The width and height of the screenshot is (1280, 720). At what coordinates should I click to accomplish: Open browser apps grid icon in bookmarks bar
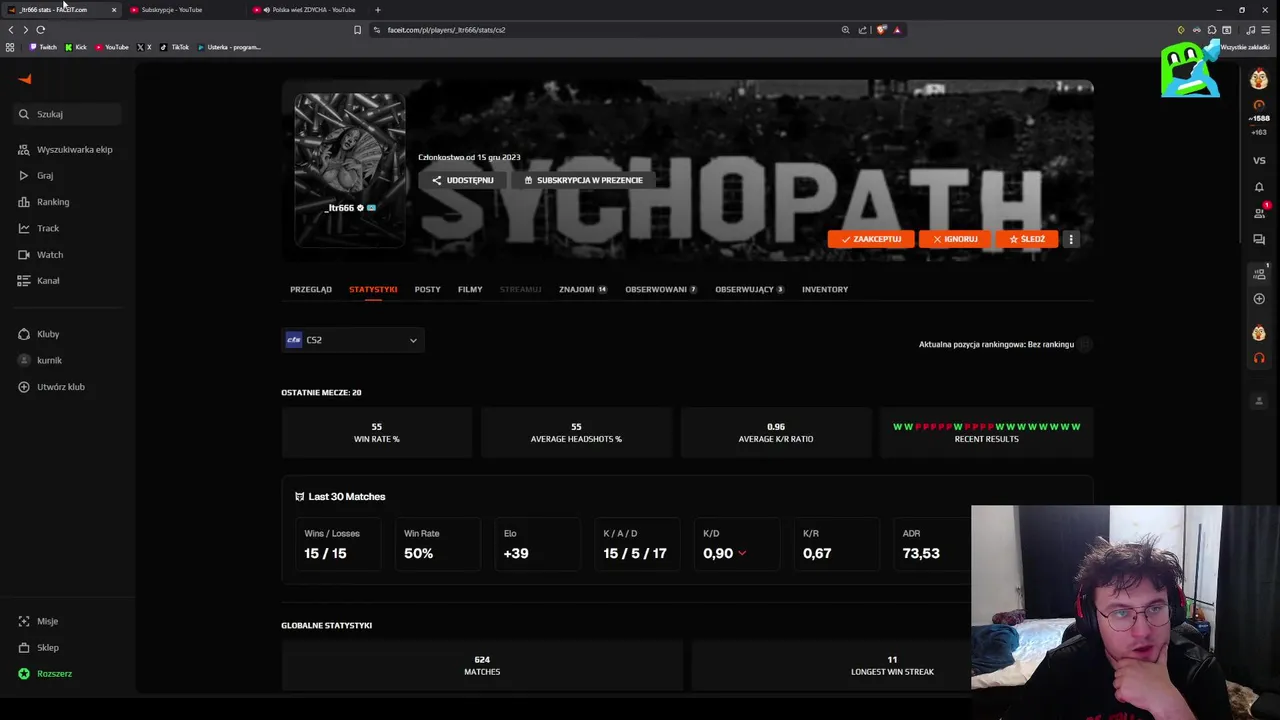click(x=10, y=47)
